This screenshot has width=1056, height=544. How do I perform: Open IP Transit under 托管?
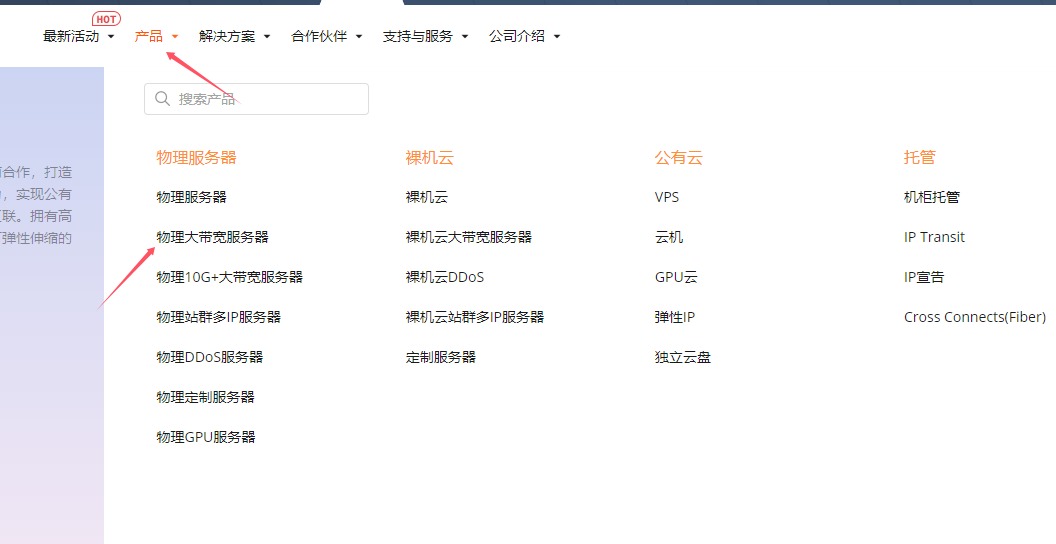point(934,237)
